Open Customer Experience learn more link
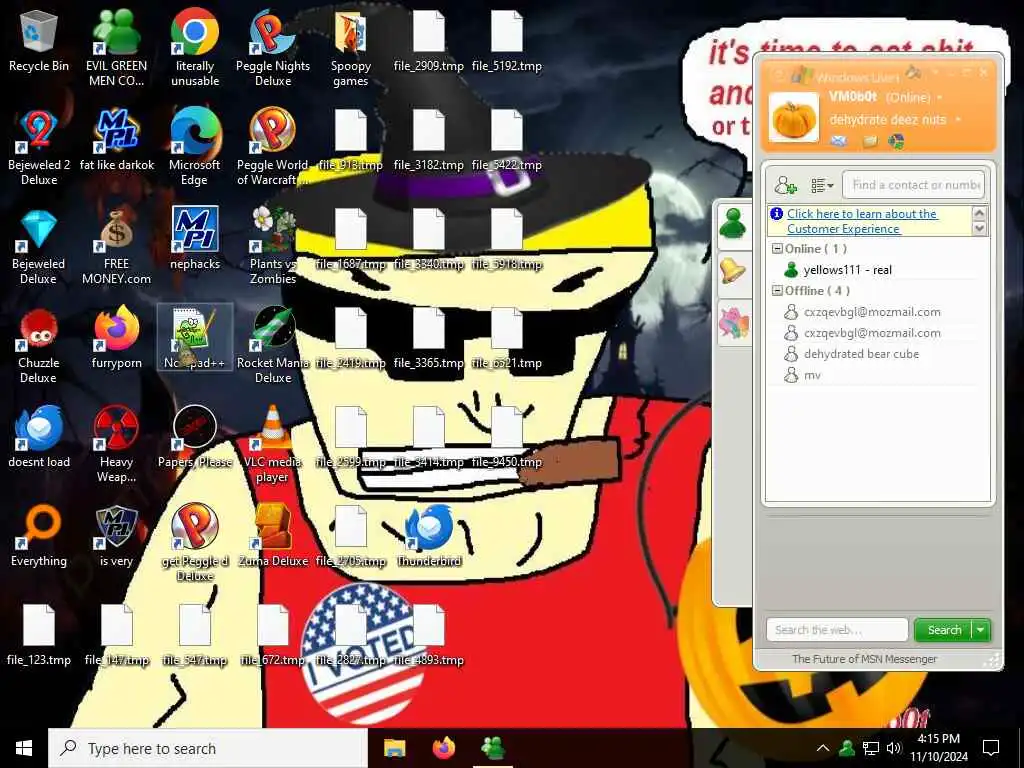1024x768 pixels. 862,221
